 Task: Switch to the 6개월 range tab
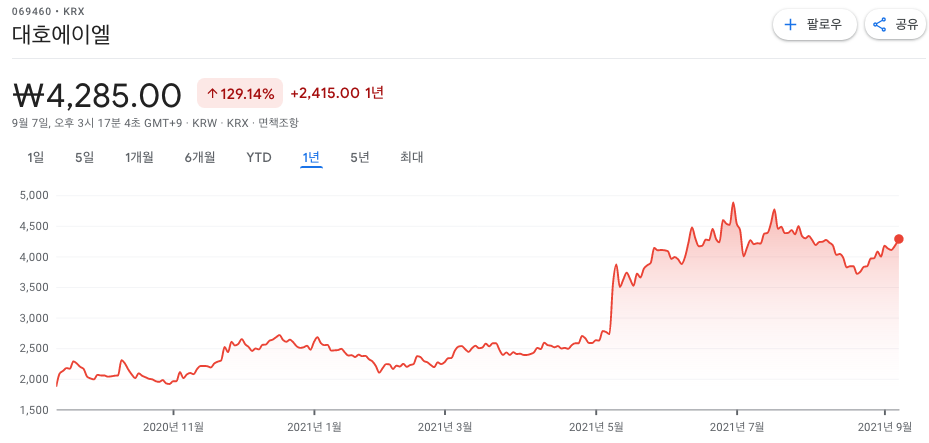(200, 158)
